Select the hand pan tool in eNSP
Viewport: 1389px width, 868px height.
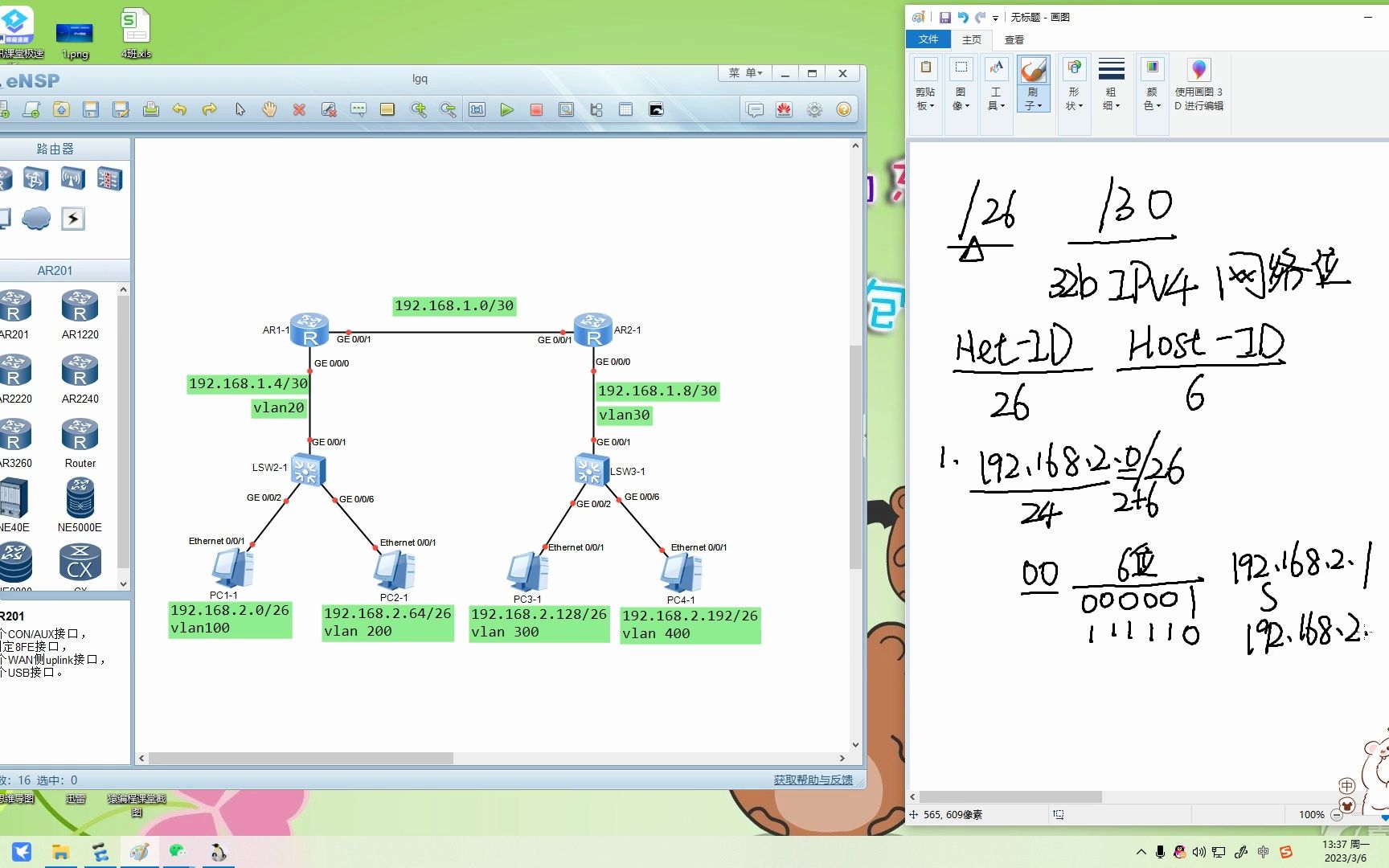click(269, 109)
